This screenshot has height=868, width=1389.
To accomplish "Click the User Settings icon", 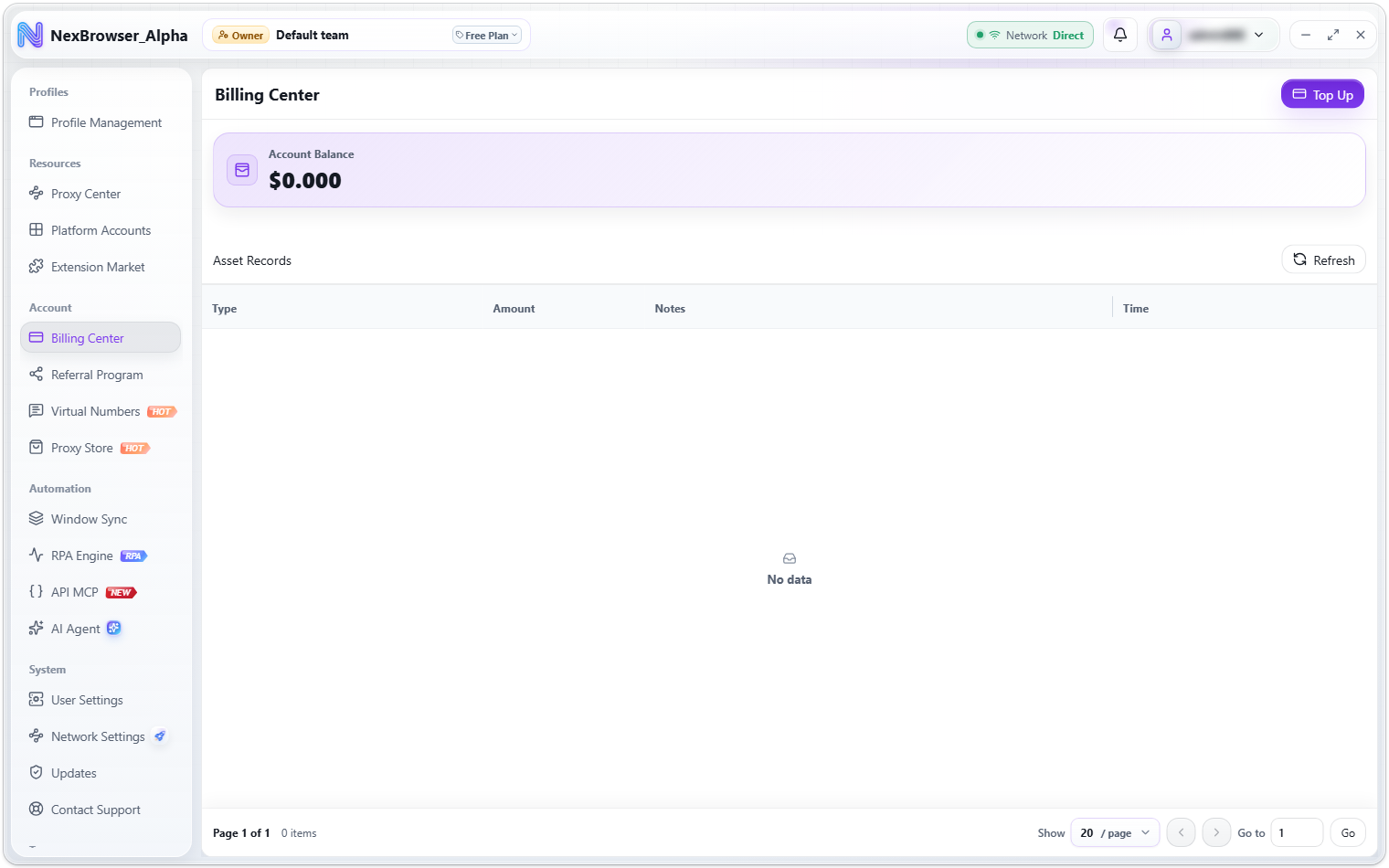I will pyautogui.click(x=37, y=699).
